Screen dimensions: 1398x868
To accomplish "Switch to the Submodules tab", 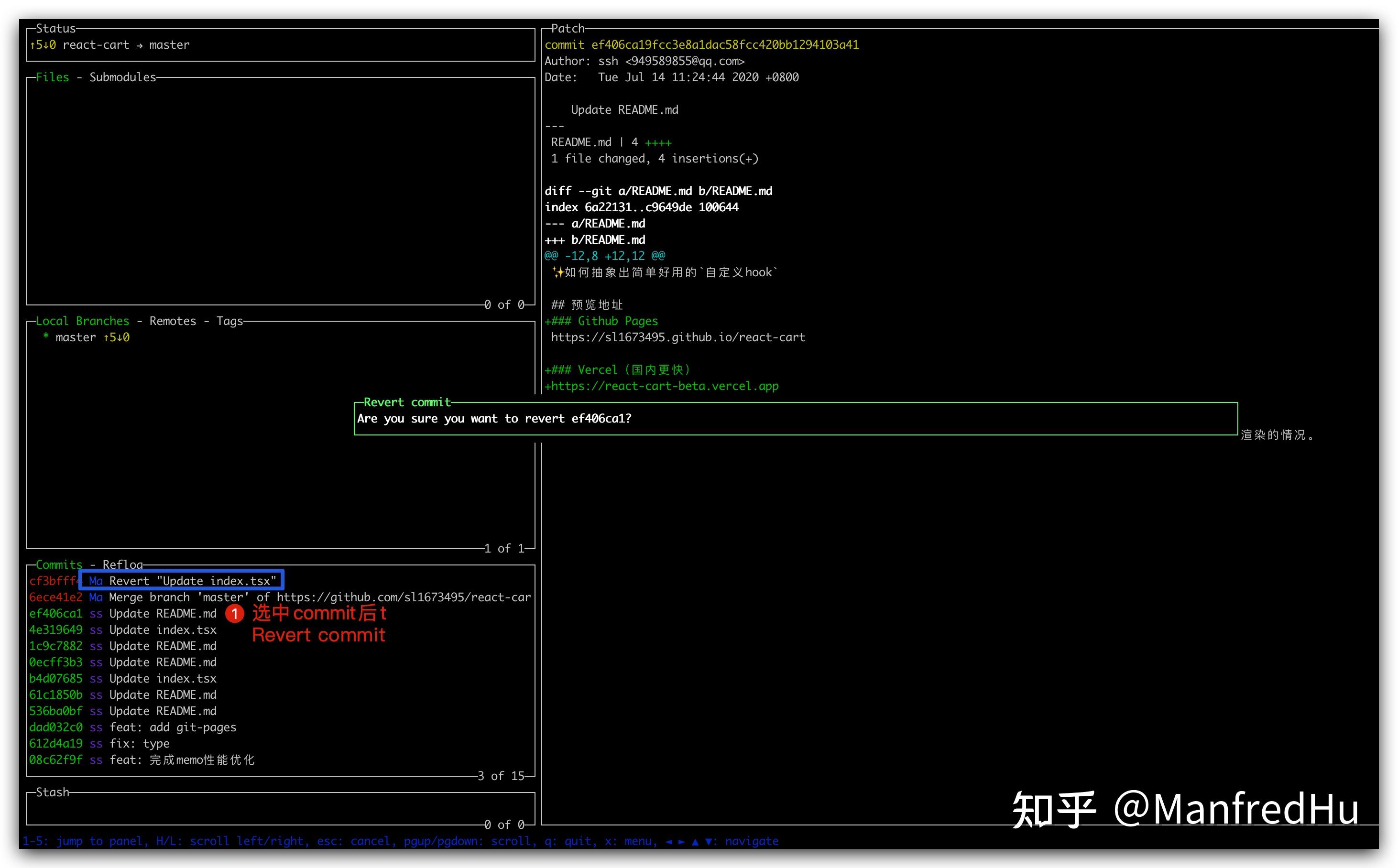I will click(122, 77).
